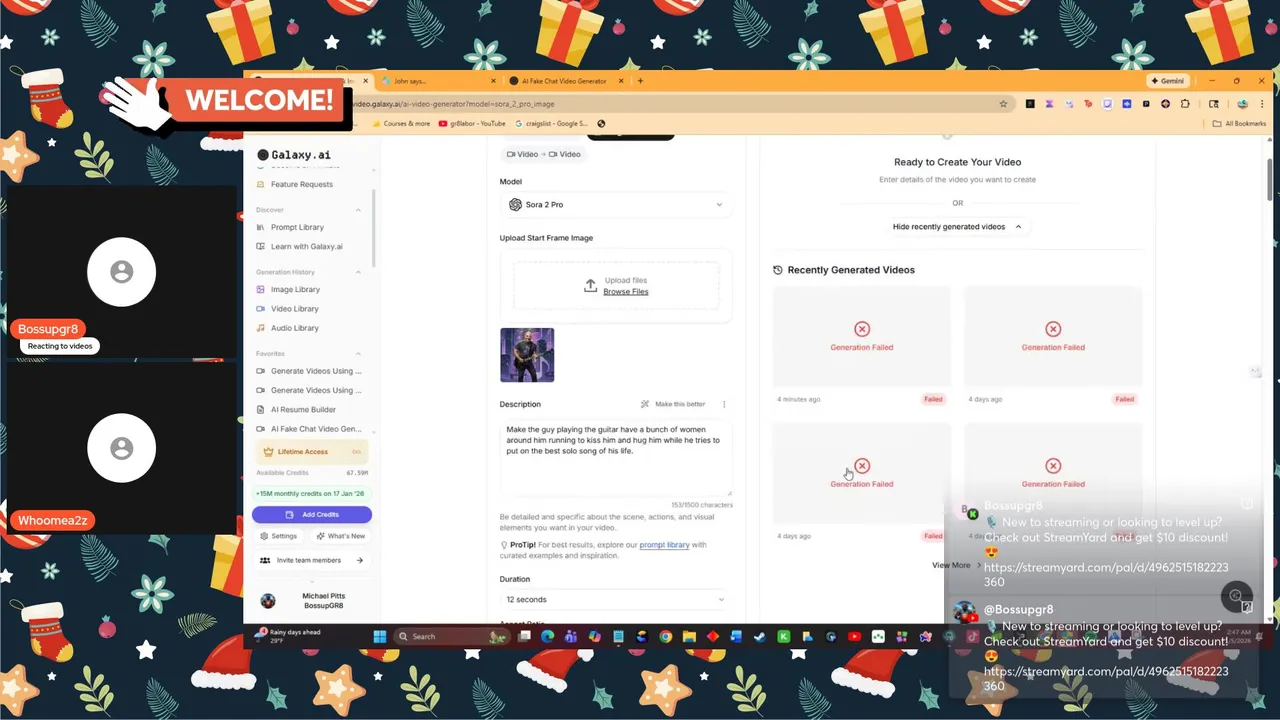The image size is (1280, 720).
Task: Click Lifetime Access banner
Action: pyautogui.click(x=312, y=452)
